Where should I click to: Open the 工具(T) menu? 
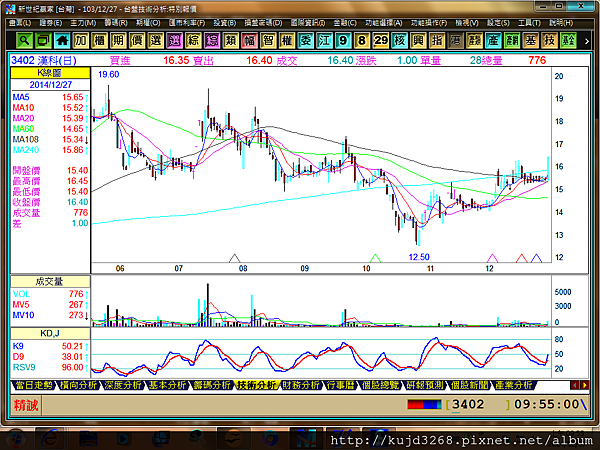pyautogui.click(x=530, y=23)
